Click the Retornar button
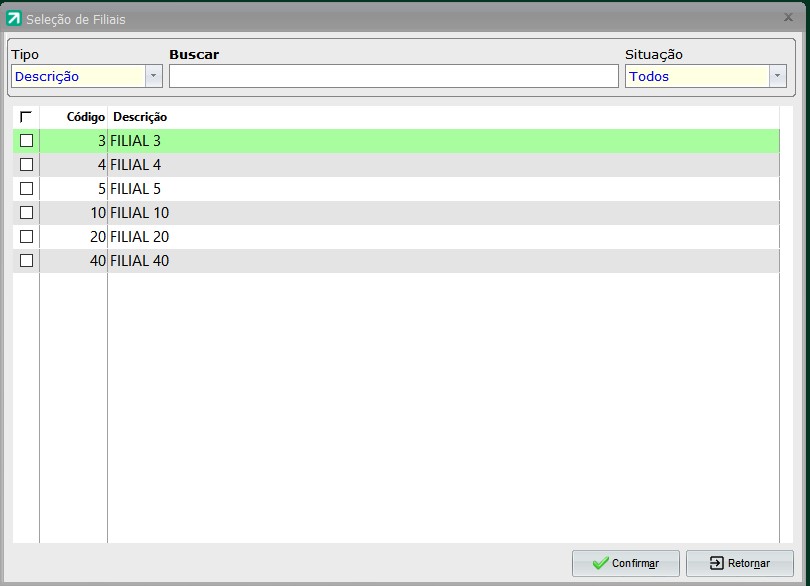This screenshot has width=810, height=586. click(x=739, y=563)
